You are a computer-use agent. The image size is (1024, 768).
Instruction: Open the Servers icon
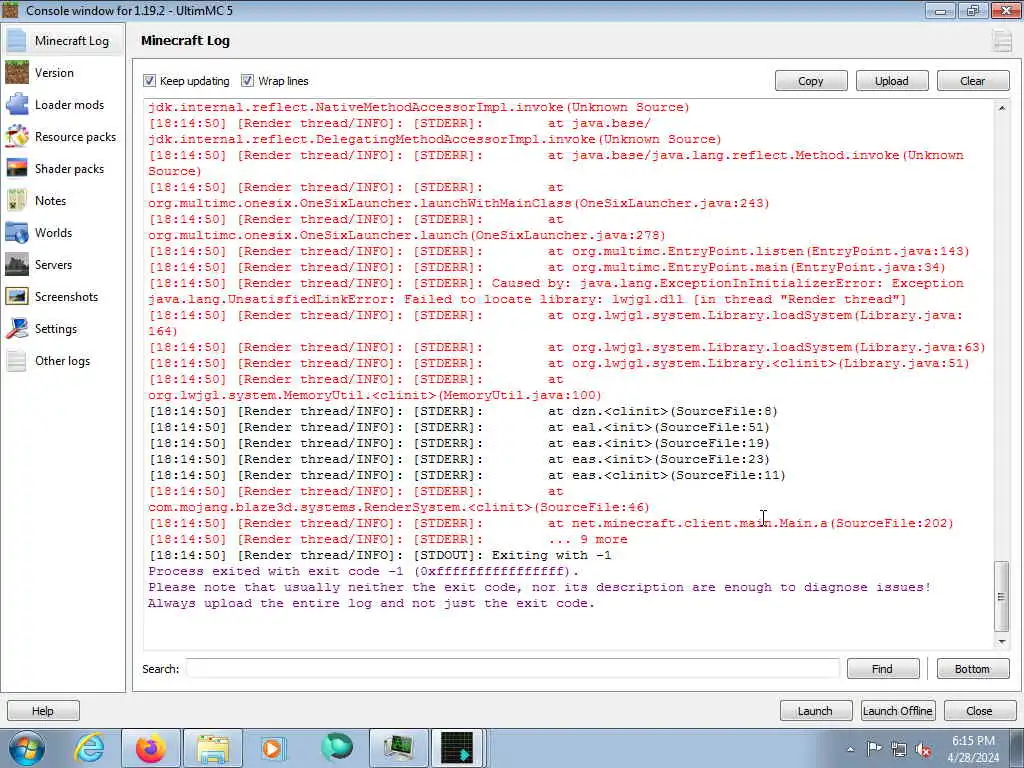pyautogui.click(x=17, y=264)
